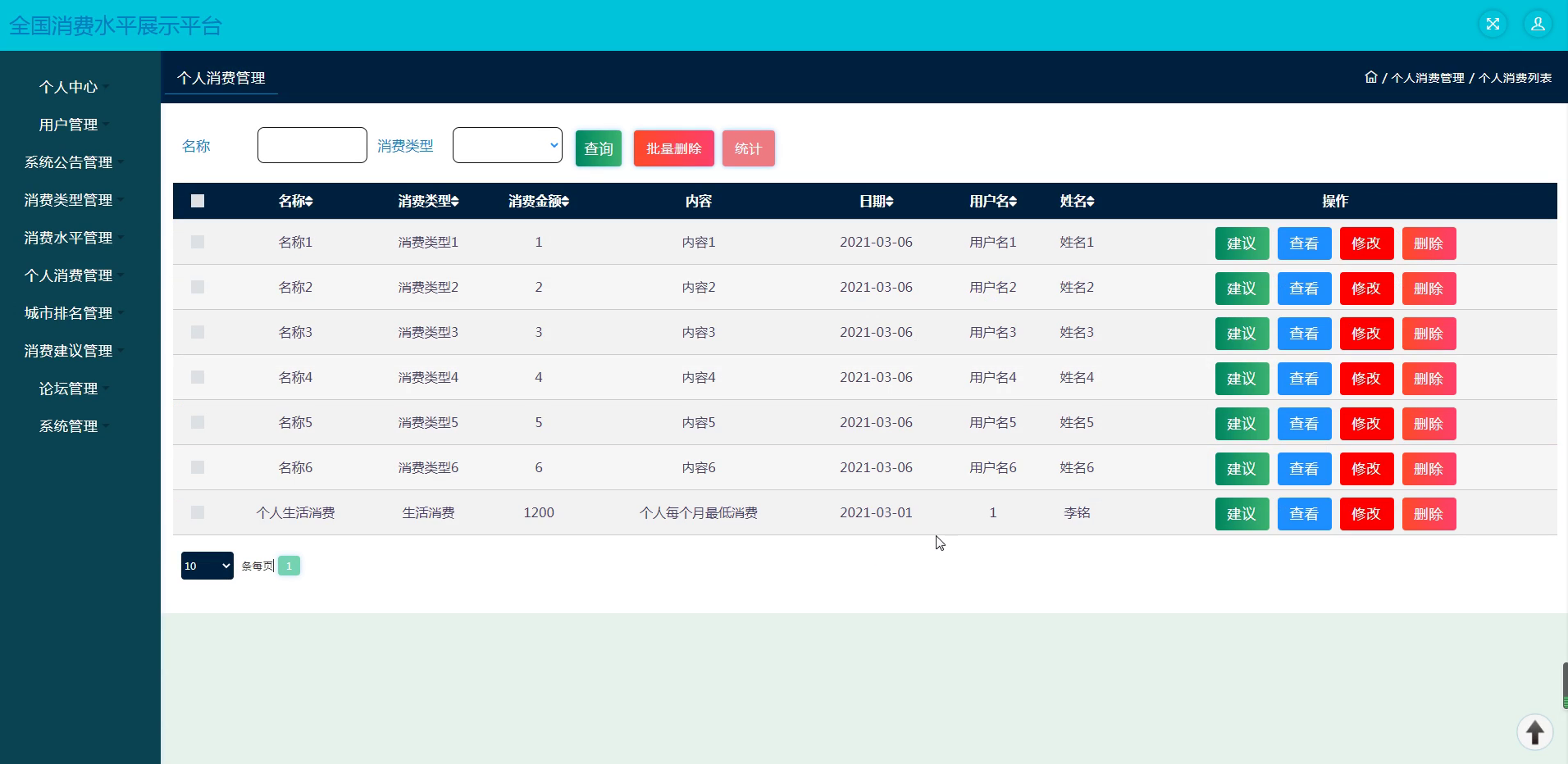Click the 全国消费水平展示平台 title
Image resolution: width=1568 pixels, height=764 pixels.
[116, 25]
